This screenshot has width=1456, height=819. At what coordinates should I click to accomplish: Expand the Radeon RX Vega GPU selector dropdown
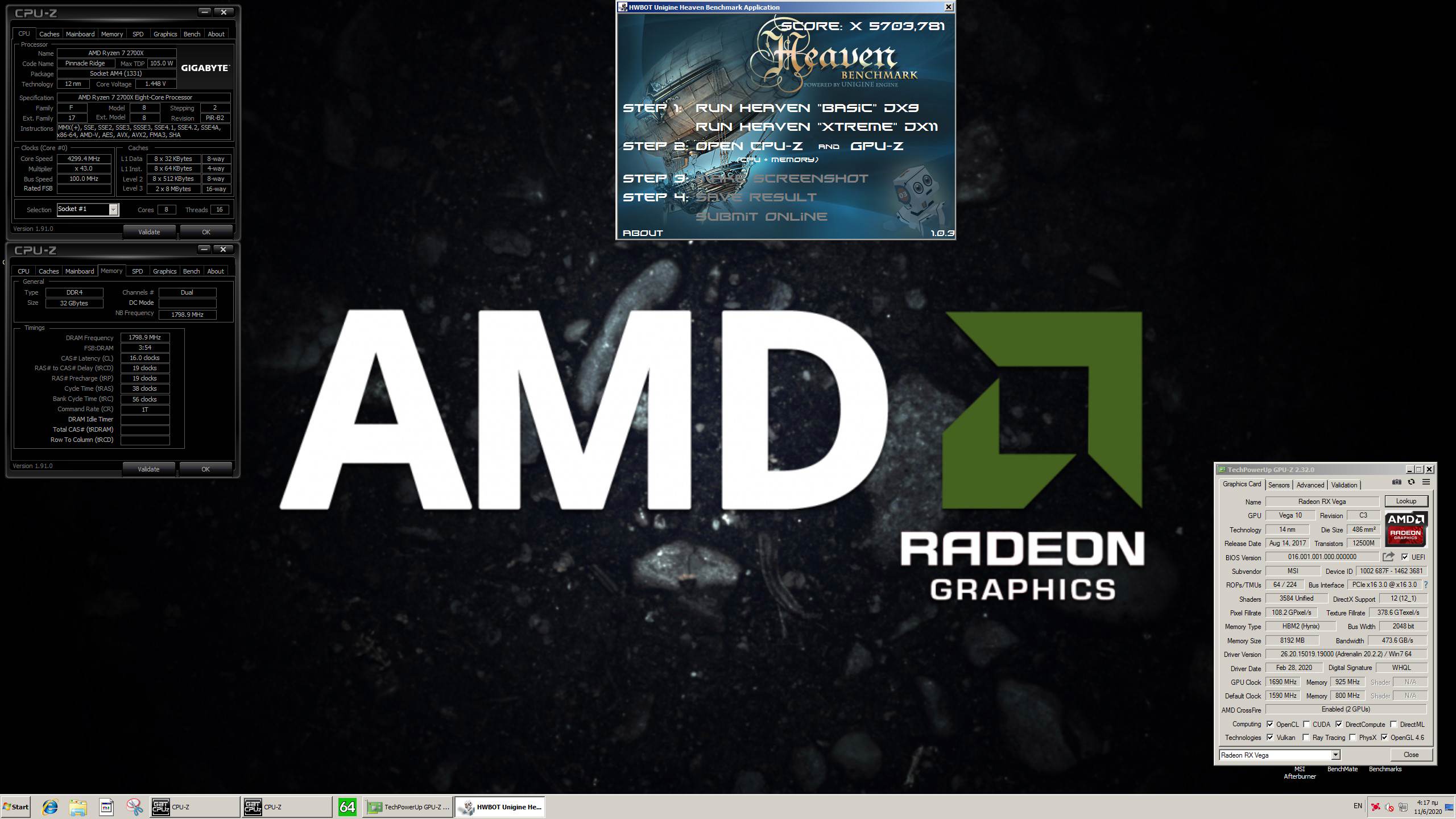(1335, 755)
